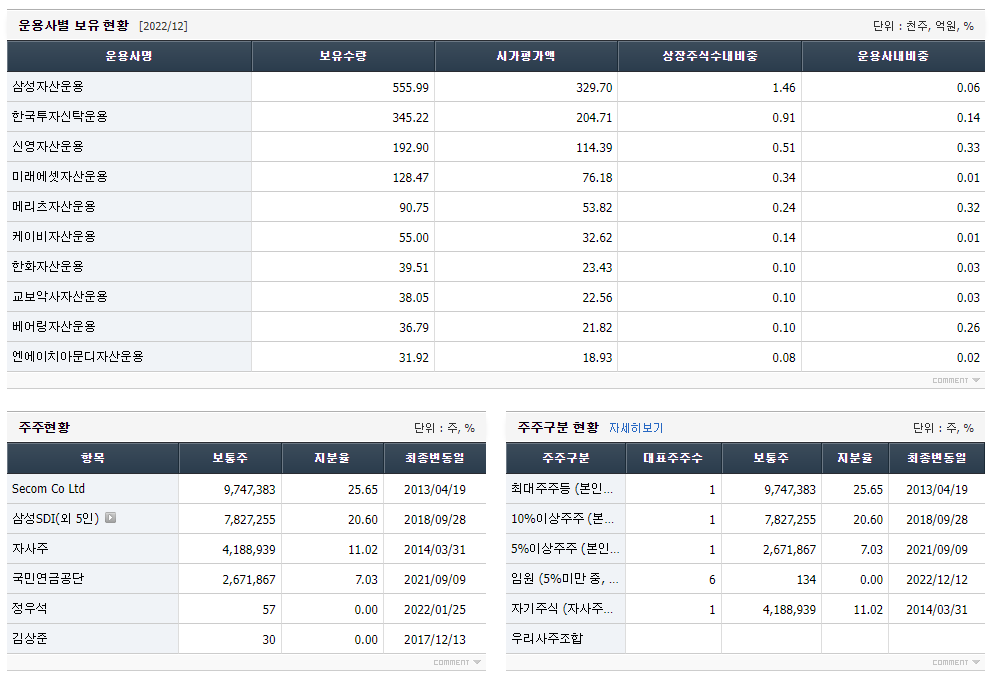Click the [2022/12] date label
This screenshot has width=992, height=677.
pyautogui.click(x=163, y=26)
